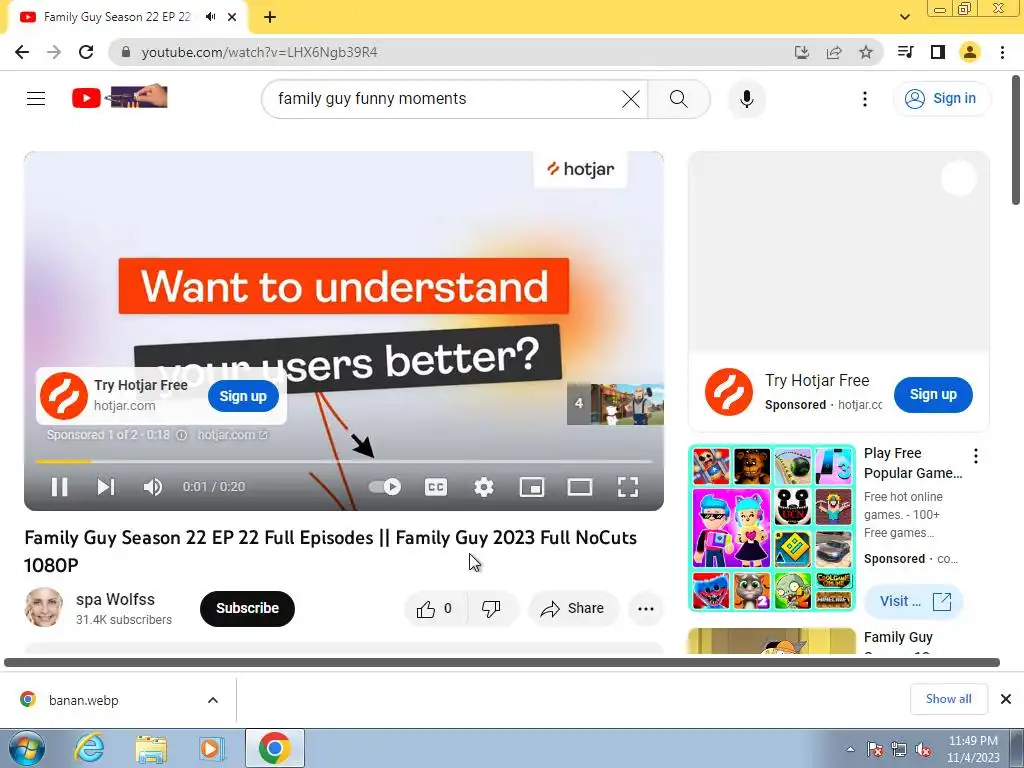The image size is (1024, 768).
Task: Expand banan.webp download options chevron
Action: click(213, 700)
